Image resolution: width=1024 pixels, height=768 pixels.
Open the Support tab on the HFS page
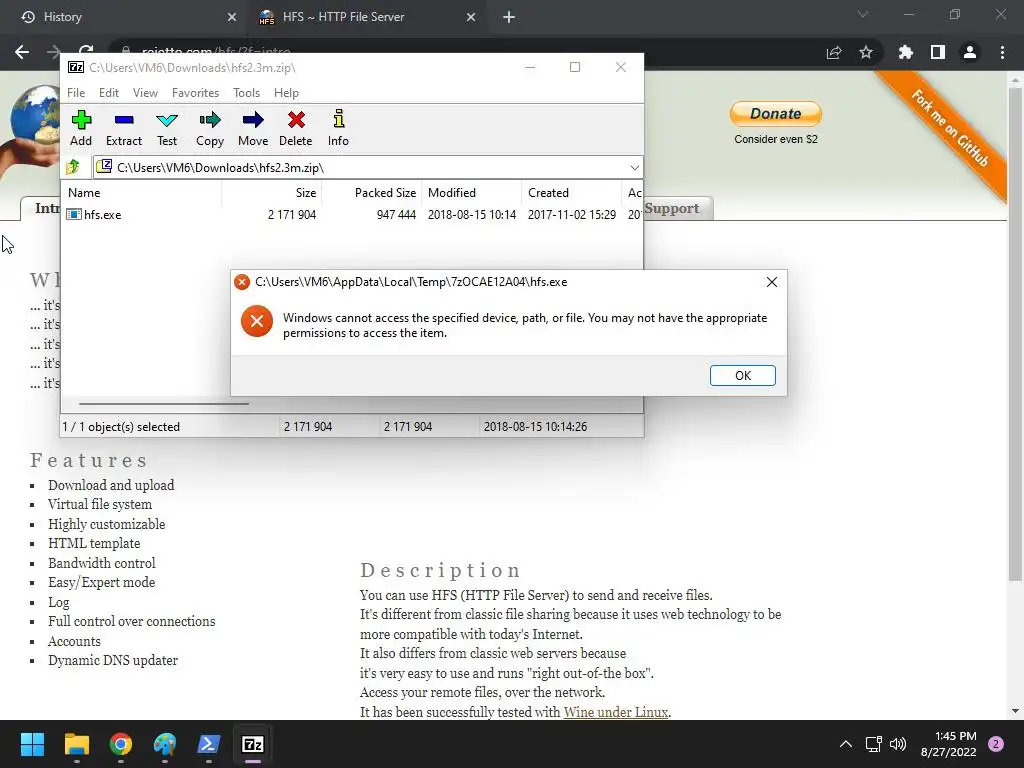[672, 208]
